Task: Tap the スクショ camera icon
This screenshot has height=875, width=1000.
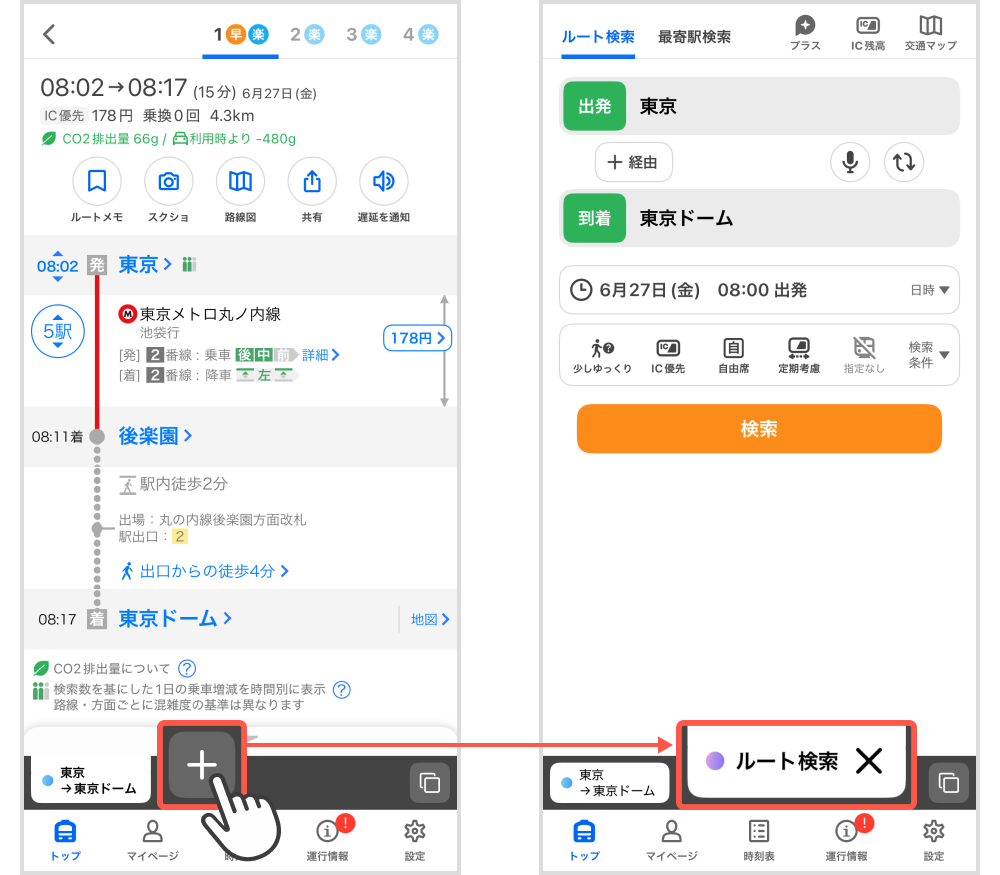Action: (168, 182)
